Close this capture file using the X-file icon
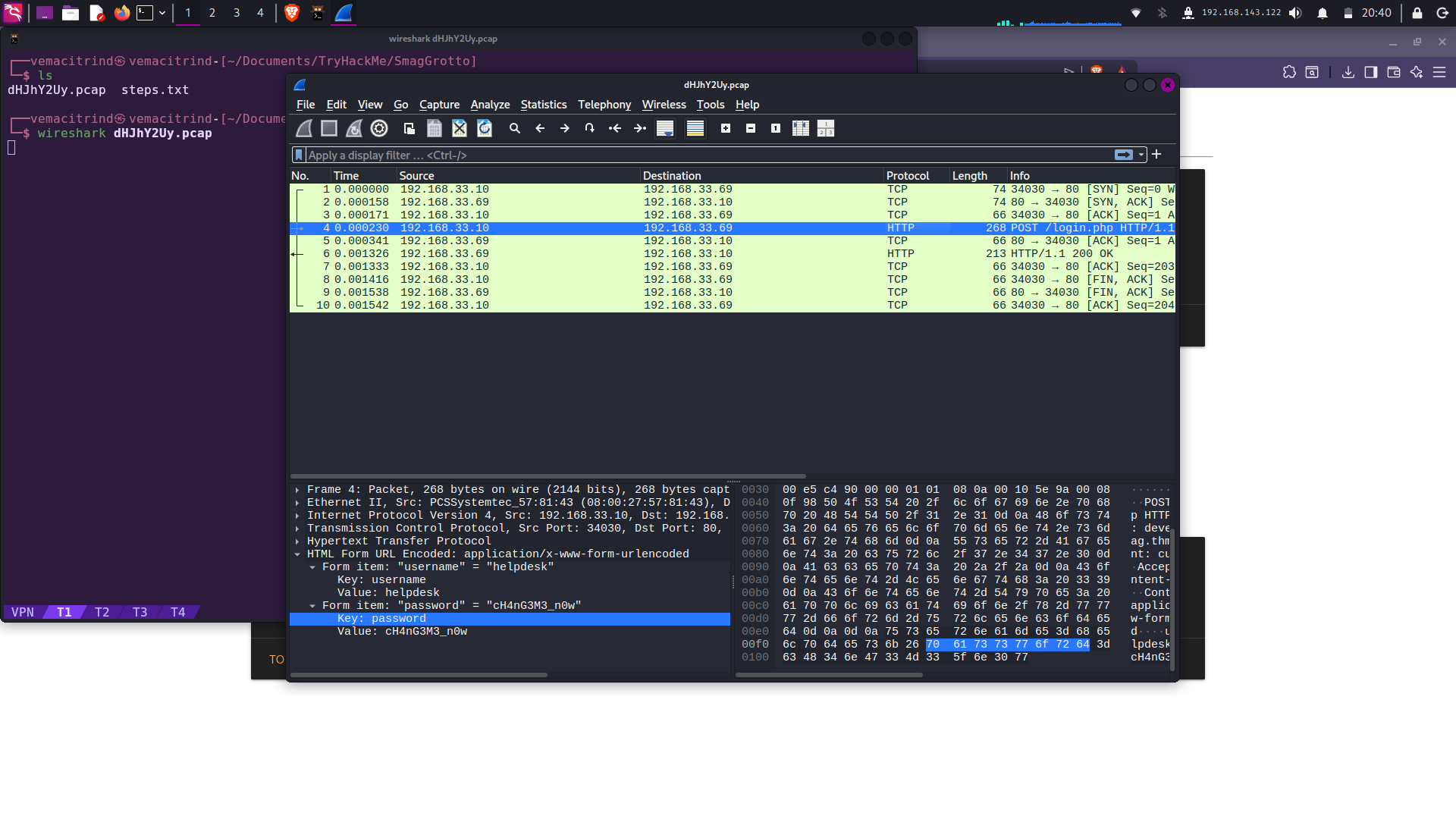Screen dimensions: 1456x819 [460, 128]
